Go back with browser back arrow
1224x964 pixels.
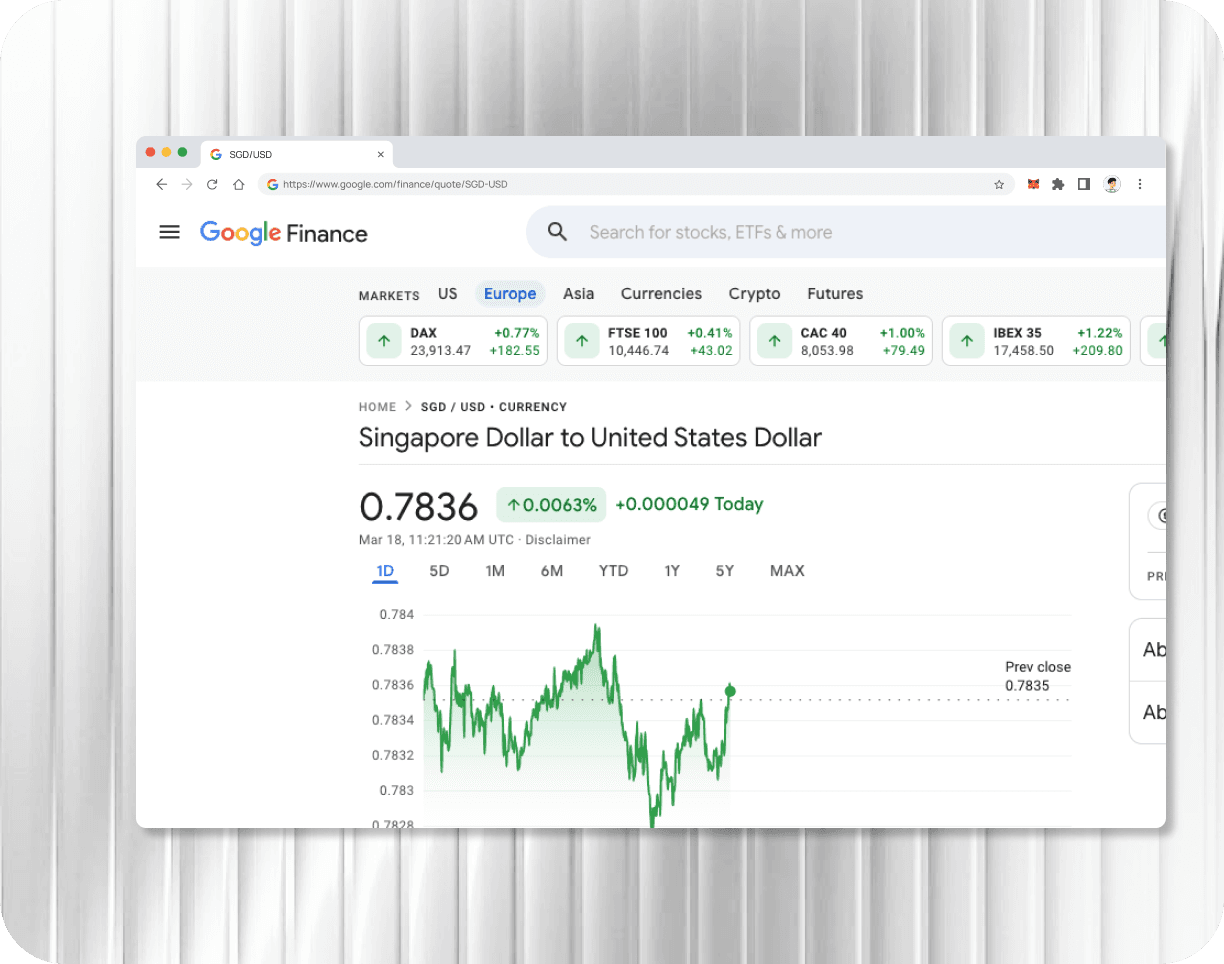pyautogui.click(x=162, y=184)
